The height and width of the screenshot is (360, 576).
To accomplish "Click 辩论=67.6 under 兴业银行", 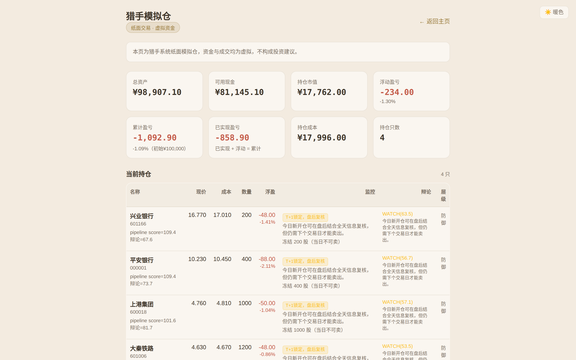I will click(x=141, y=240).
